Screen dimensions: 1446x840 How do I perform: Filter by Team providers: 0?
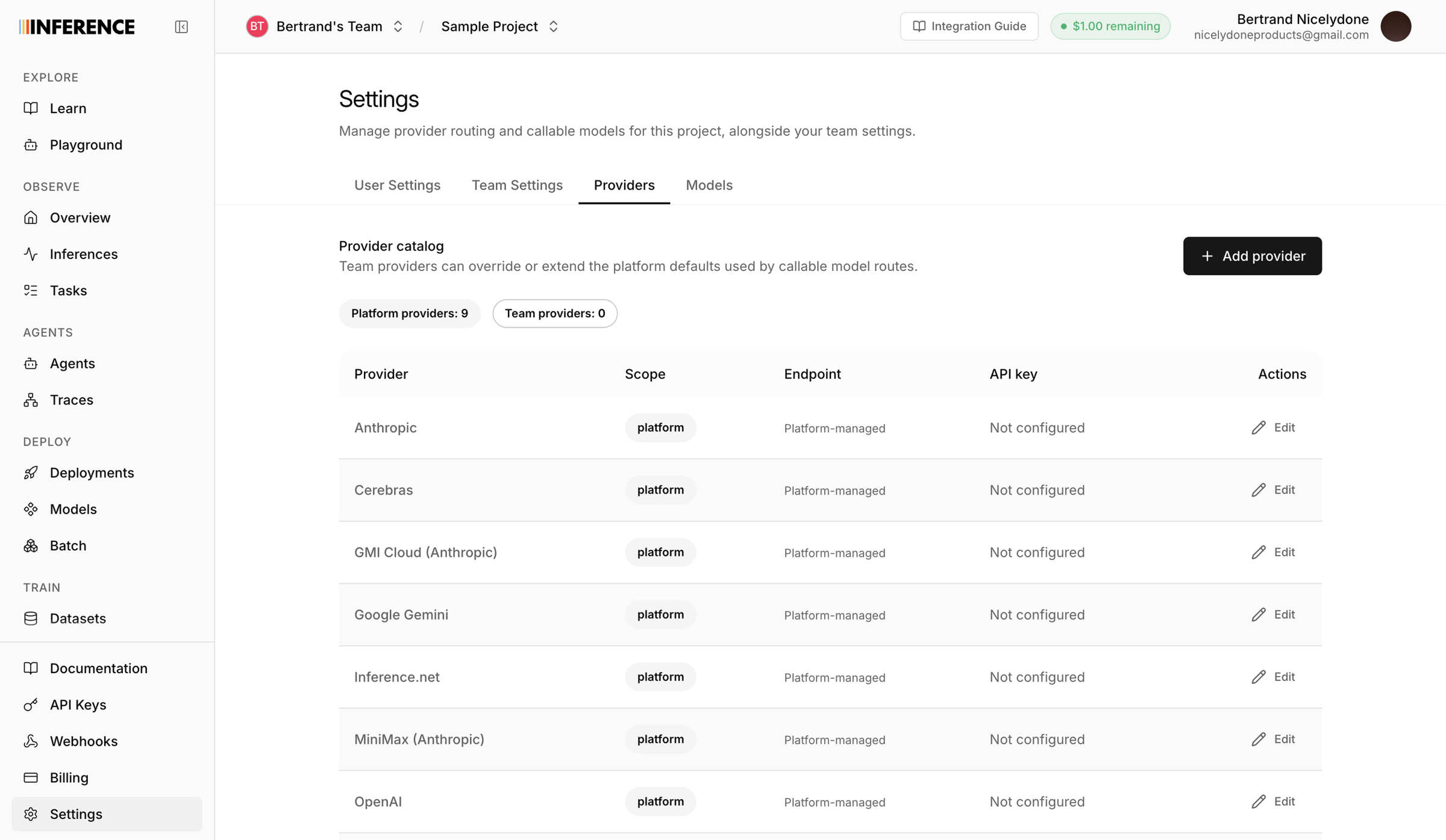click(x=555, y=313)
